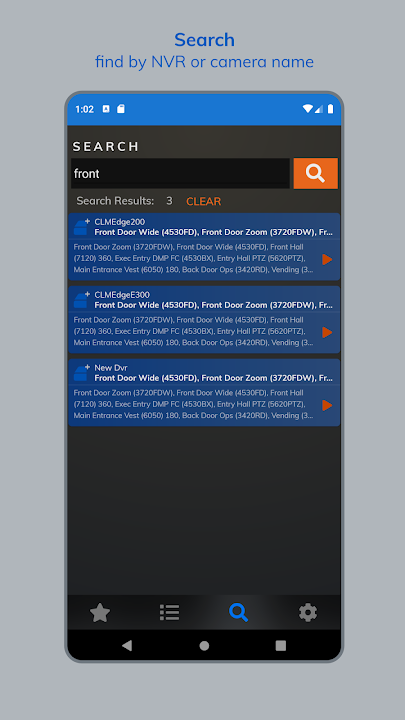Tap Android back navigation triangle

tap(127, 646)
